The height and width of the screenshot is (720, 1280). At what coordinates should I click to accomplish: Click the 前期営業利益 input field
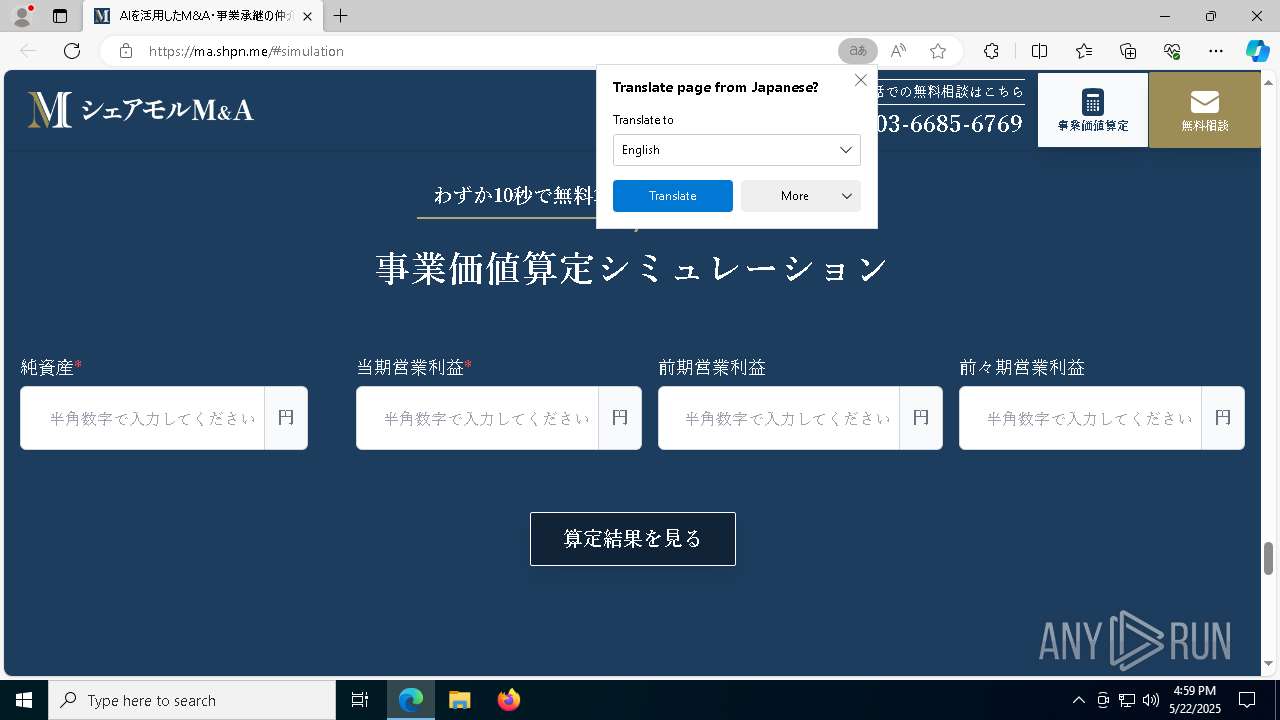(779, 418)
